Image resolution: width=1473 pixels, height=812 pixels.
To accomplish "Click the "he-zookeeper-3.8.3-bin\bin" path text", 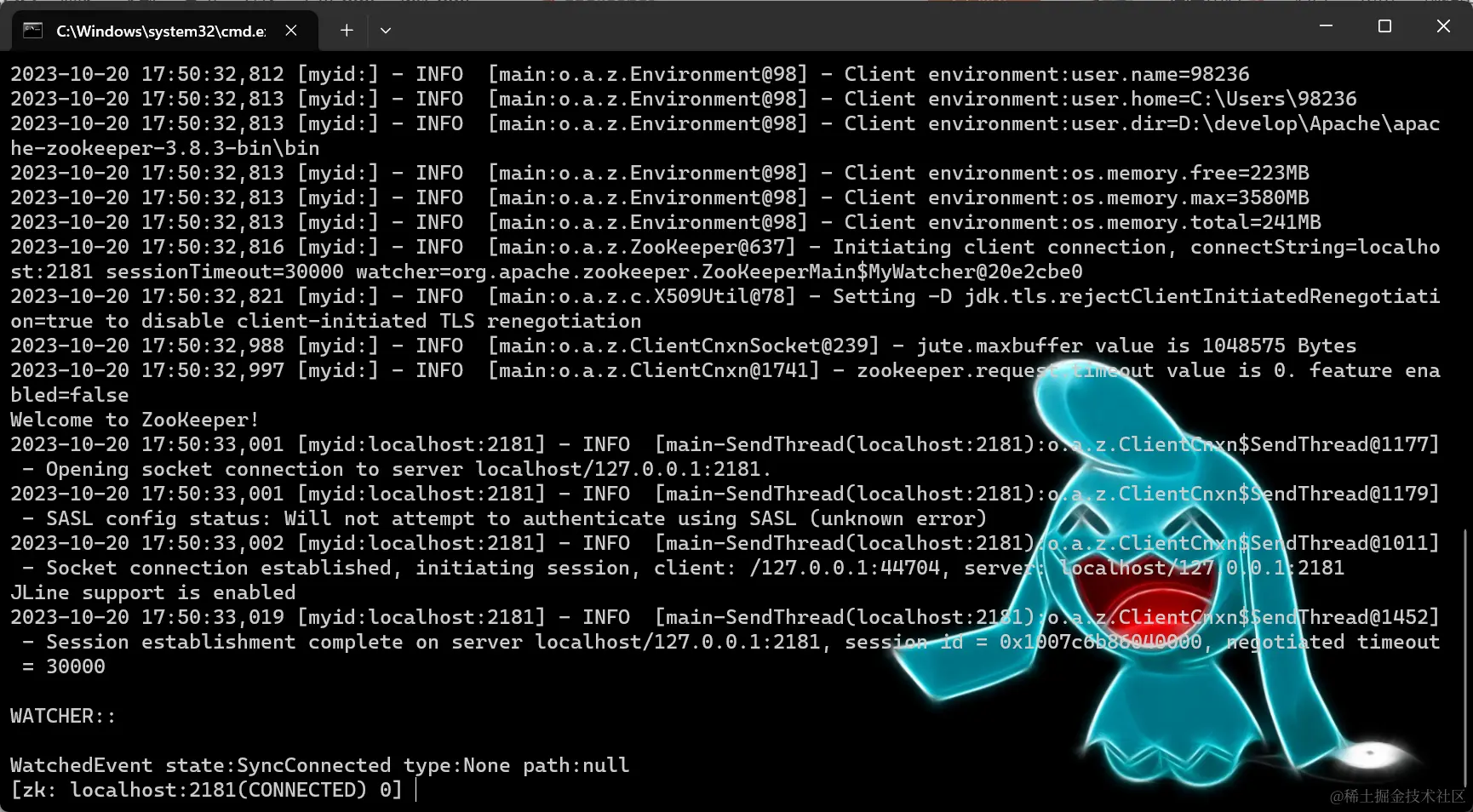I will (x=165, y=148).
